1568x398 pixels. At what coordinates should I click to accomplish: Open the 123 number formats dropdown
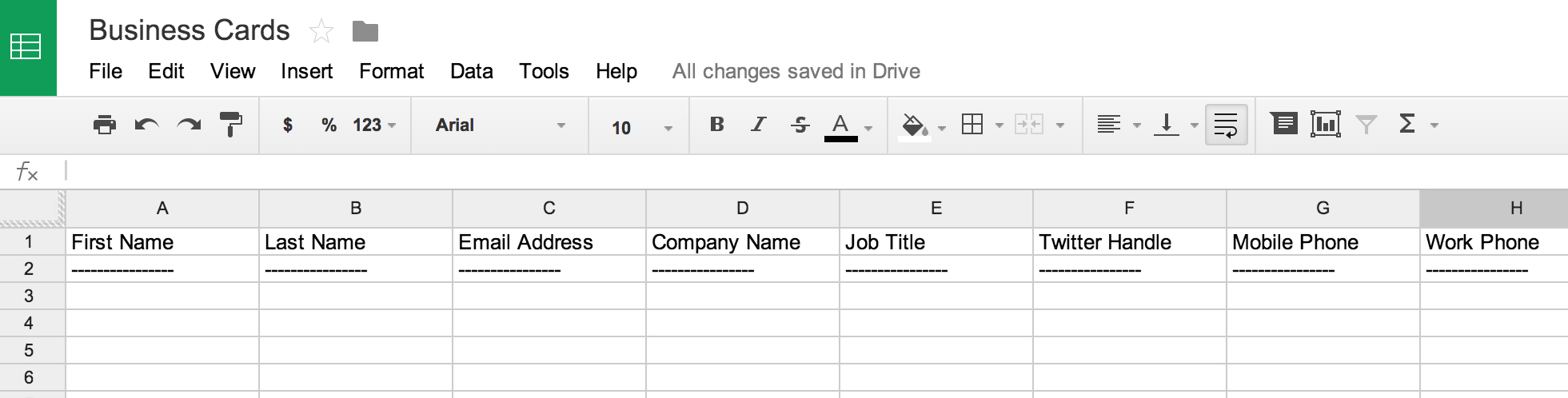(x=374, y=125)
